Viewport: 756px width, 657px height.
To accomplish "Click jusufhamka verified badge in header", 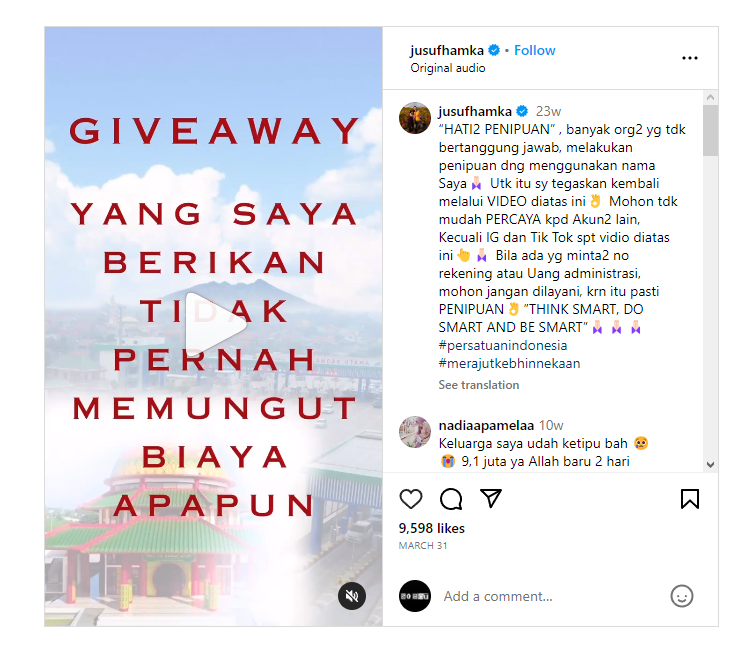I will 494,50.
